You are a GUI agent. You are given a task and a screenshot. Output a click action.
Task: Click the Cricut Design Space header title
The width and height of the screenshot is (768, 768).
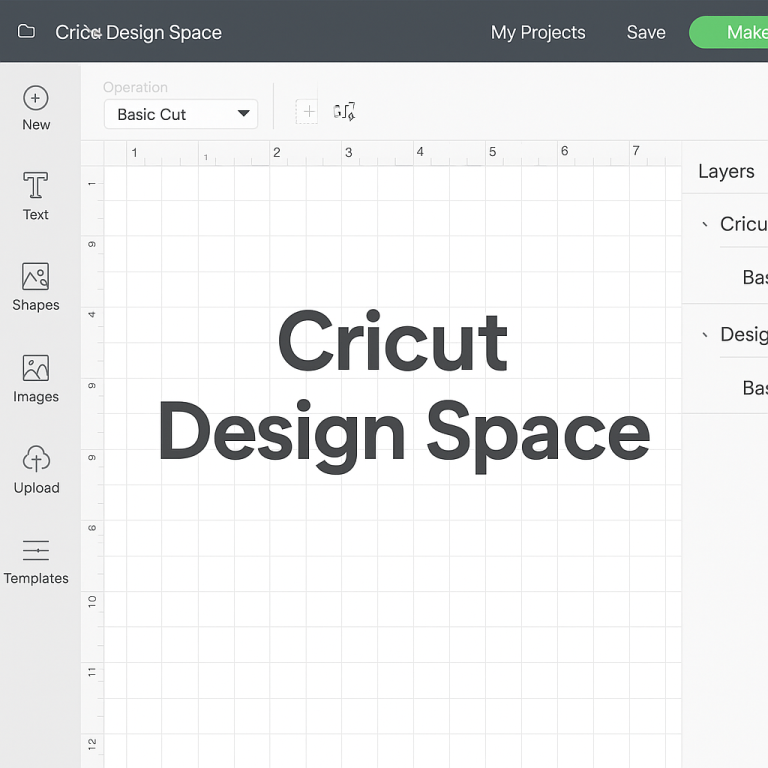click(138, 32)
